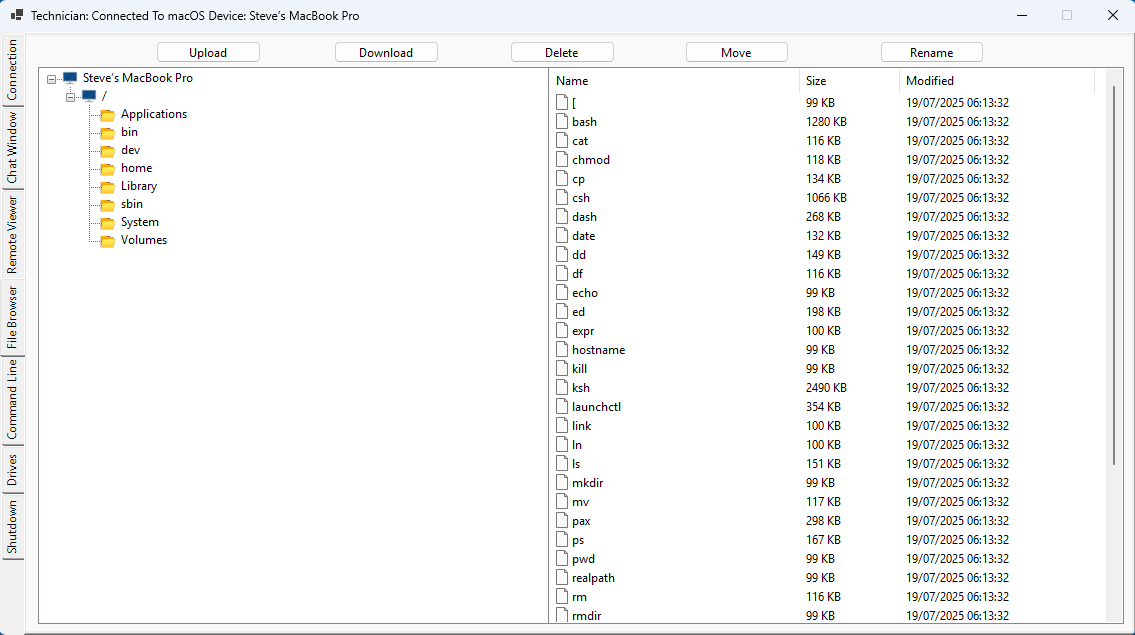Select the ksh file name
Screen dimensions: 1135x635
581,388
